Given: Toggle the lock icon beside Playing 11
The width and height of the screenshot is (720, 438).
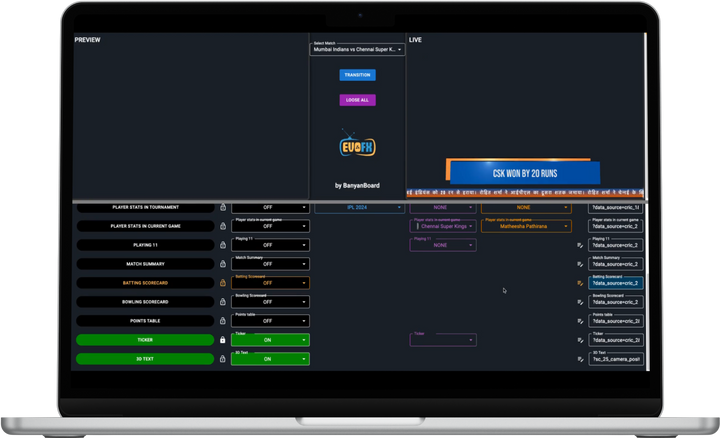Looking at the screenshot, I should tap(223, 245).
